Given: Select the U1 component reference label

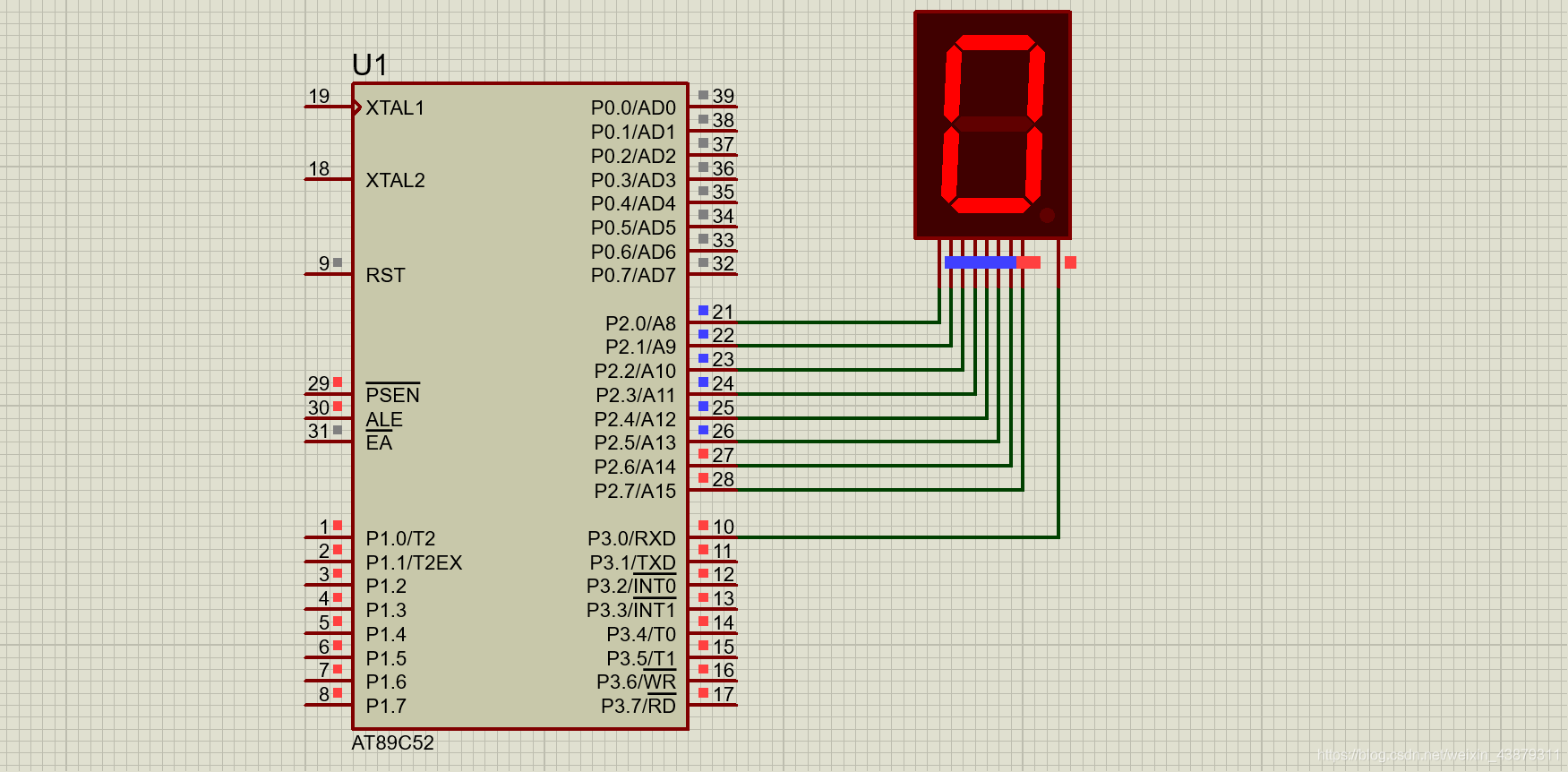Looking at the screenshot, I should point(370,64).
